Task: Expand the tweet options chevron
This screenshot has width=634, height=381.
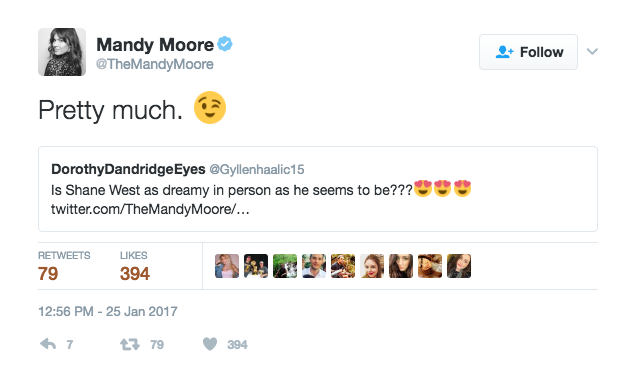Action: (x=592, y=51)
